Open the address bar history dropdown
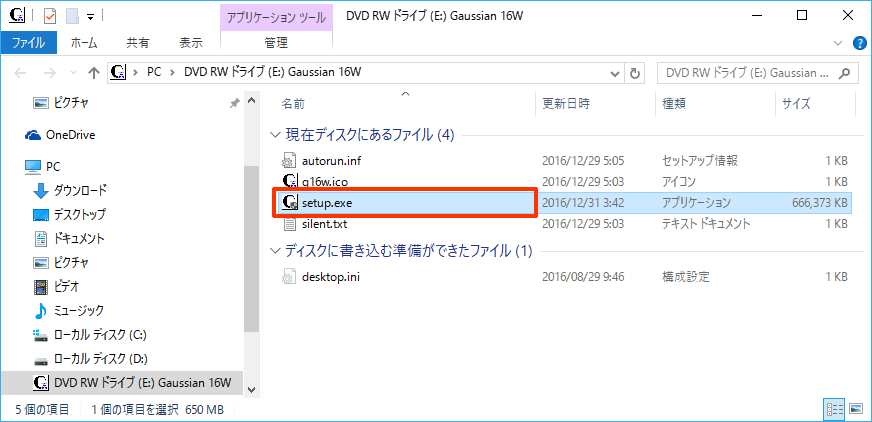 click(x=612, y=73)
